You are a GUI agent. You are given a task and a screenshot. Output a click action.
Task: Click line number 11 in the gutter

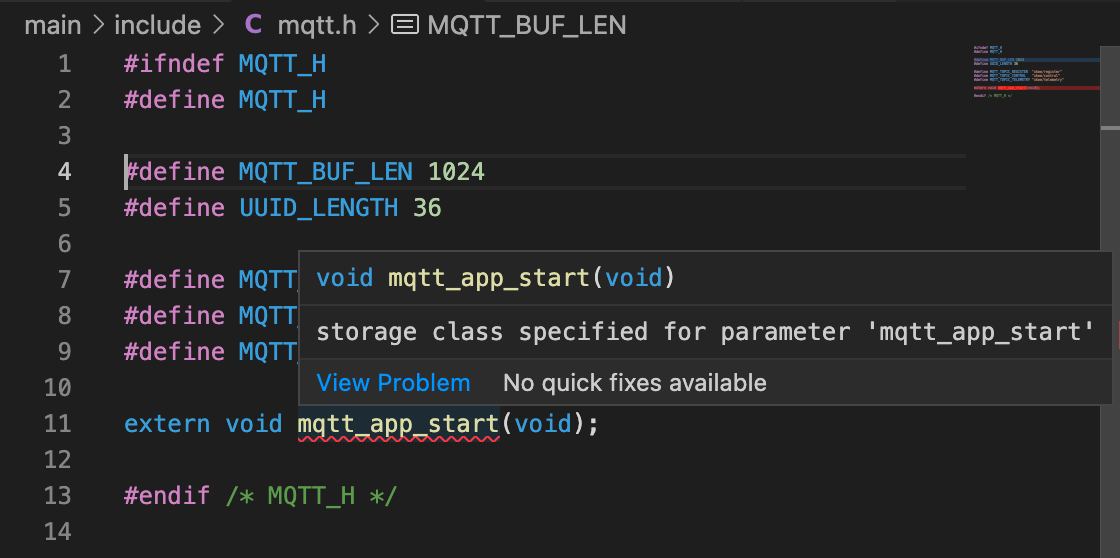58,424
